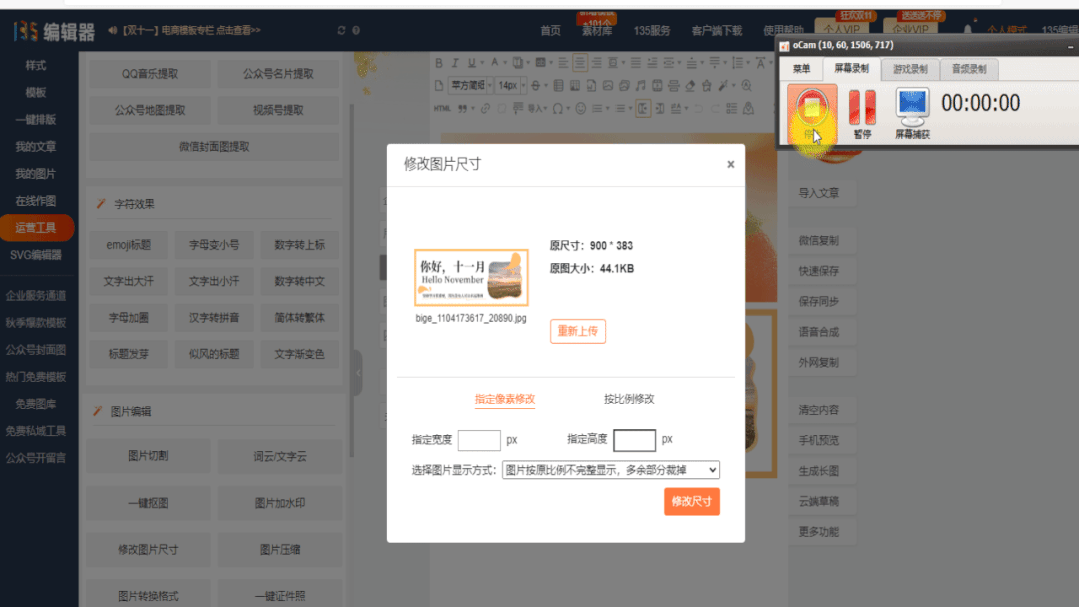1079x607 pixels.
Task: Click the 指定高度 input field
Action: (x=634, y=440)
